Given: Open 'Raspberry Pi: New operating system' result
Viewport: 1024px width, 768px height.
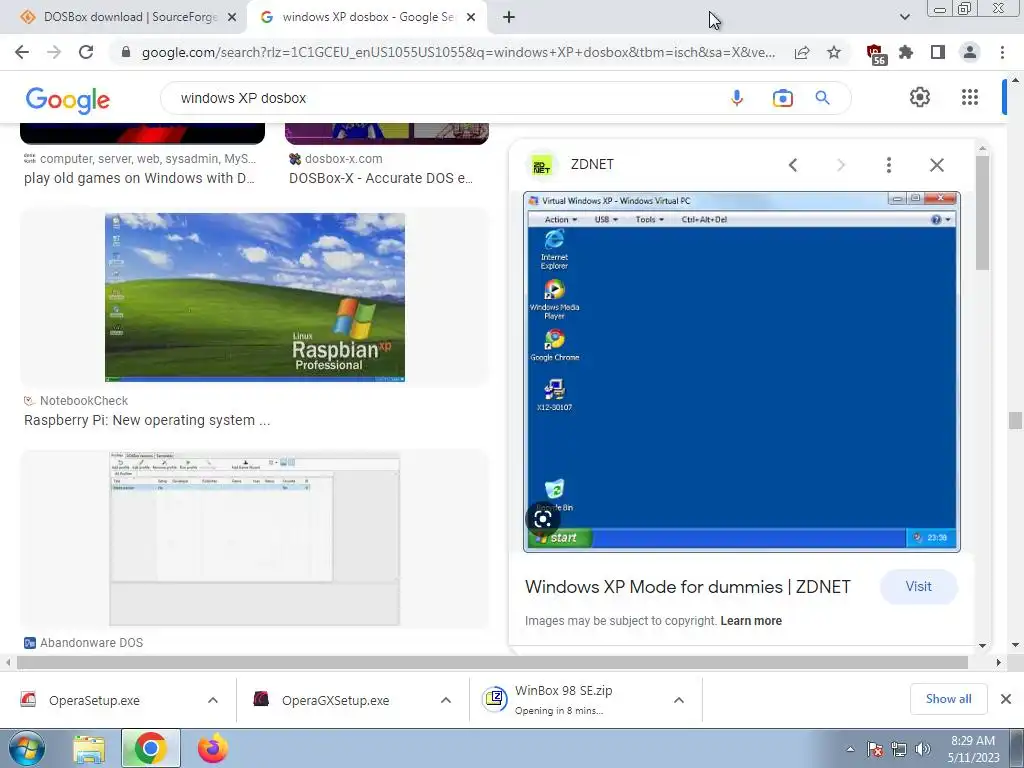Looking at the screenshot, I should [x=147, y=420].
